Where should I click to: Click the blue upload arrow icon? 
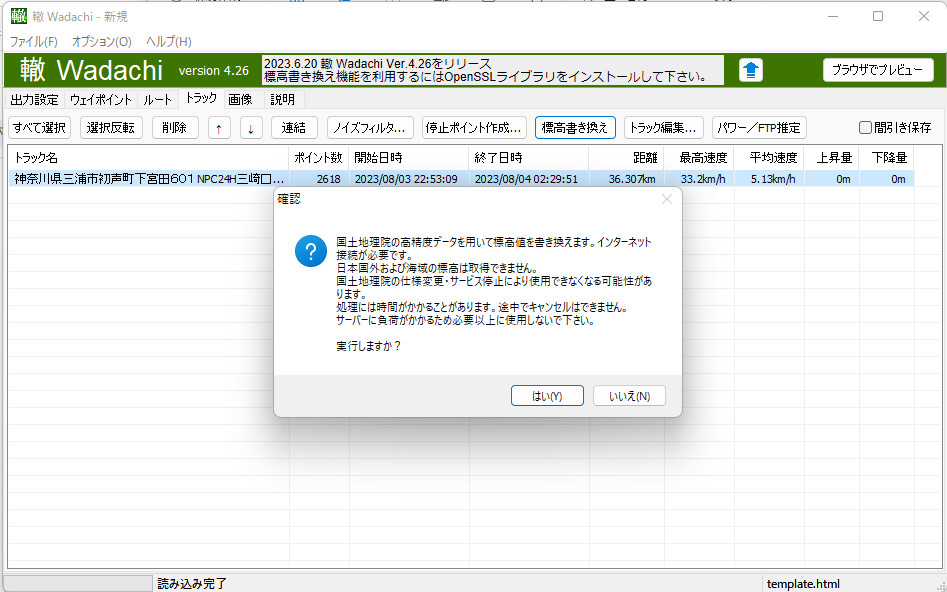tap(751, 70)
